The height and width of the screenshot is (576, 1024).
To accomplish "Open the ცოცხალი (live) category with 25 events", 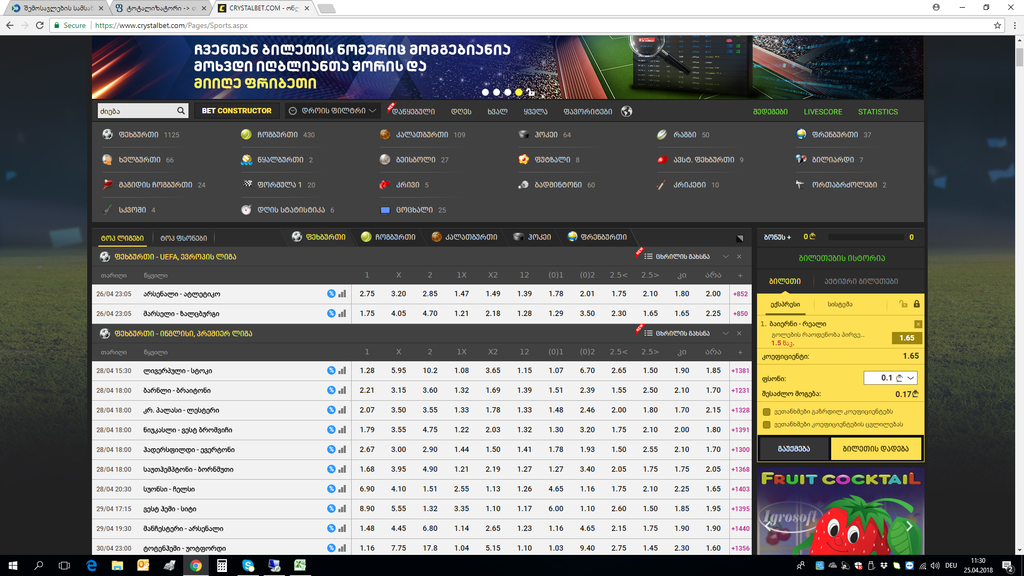I will click(x=413, y=210).
